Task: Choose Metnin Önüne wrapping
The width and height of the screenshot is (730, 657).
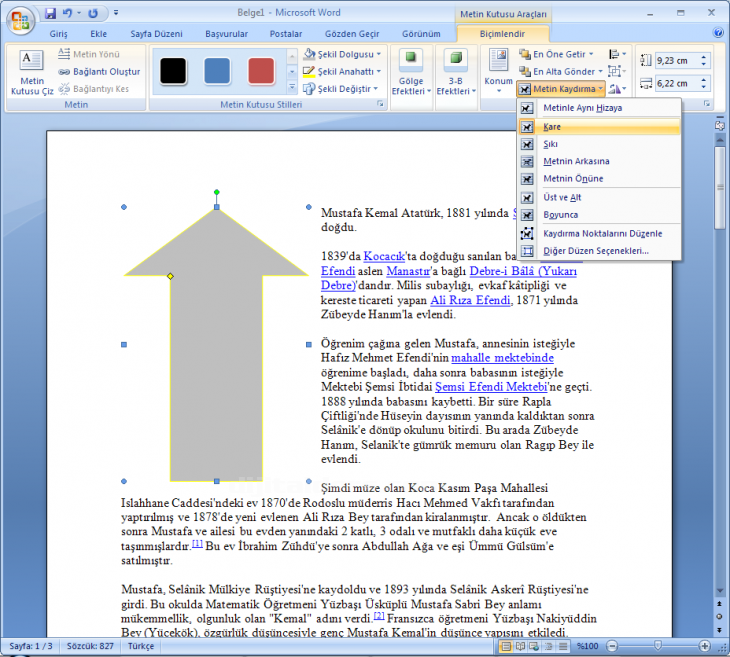Action: coord(599,178)
